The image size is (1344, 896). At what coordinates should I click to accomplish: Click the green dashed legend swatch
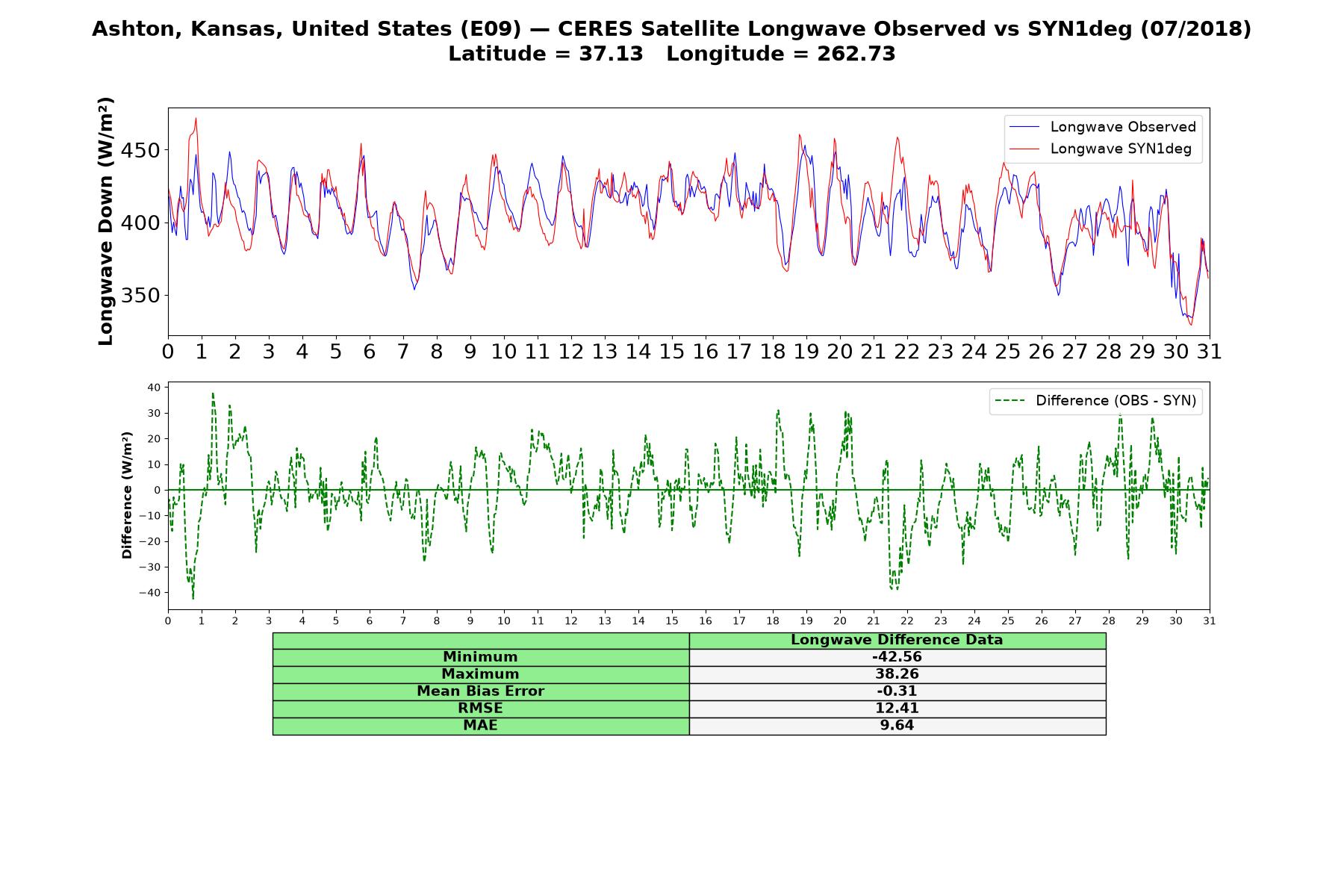[1009, 401]
